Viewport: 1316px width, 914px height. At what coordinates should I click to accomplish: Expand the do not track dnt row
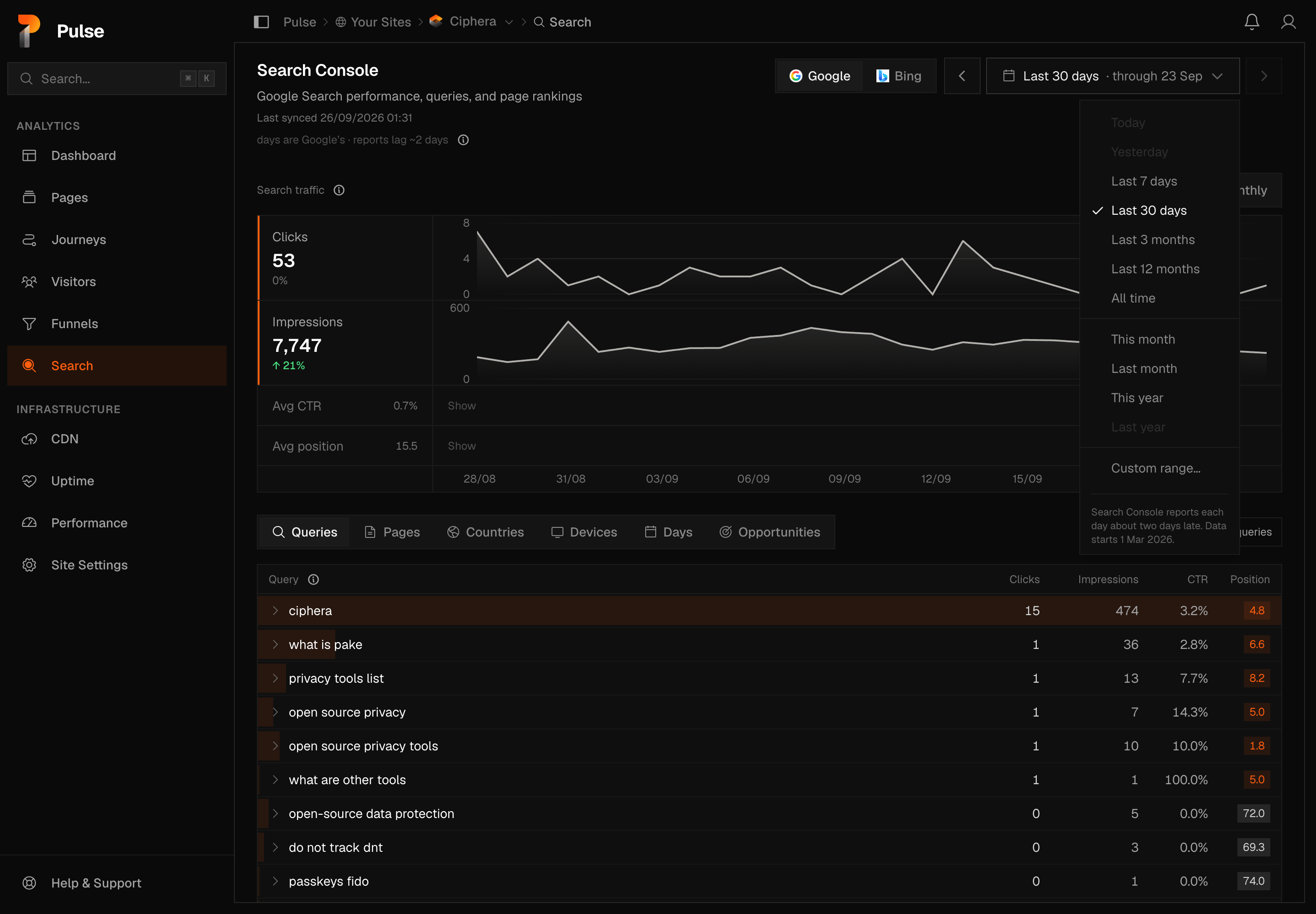point(276,848)
